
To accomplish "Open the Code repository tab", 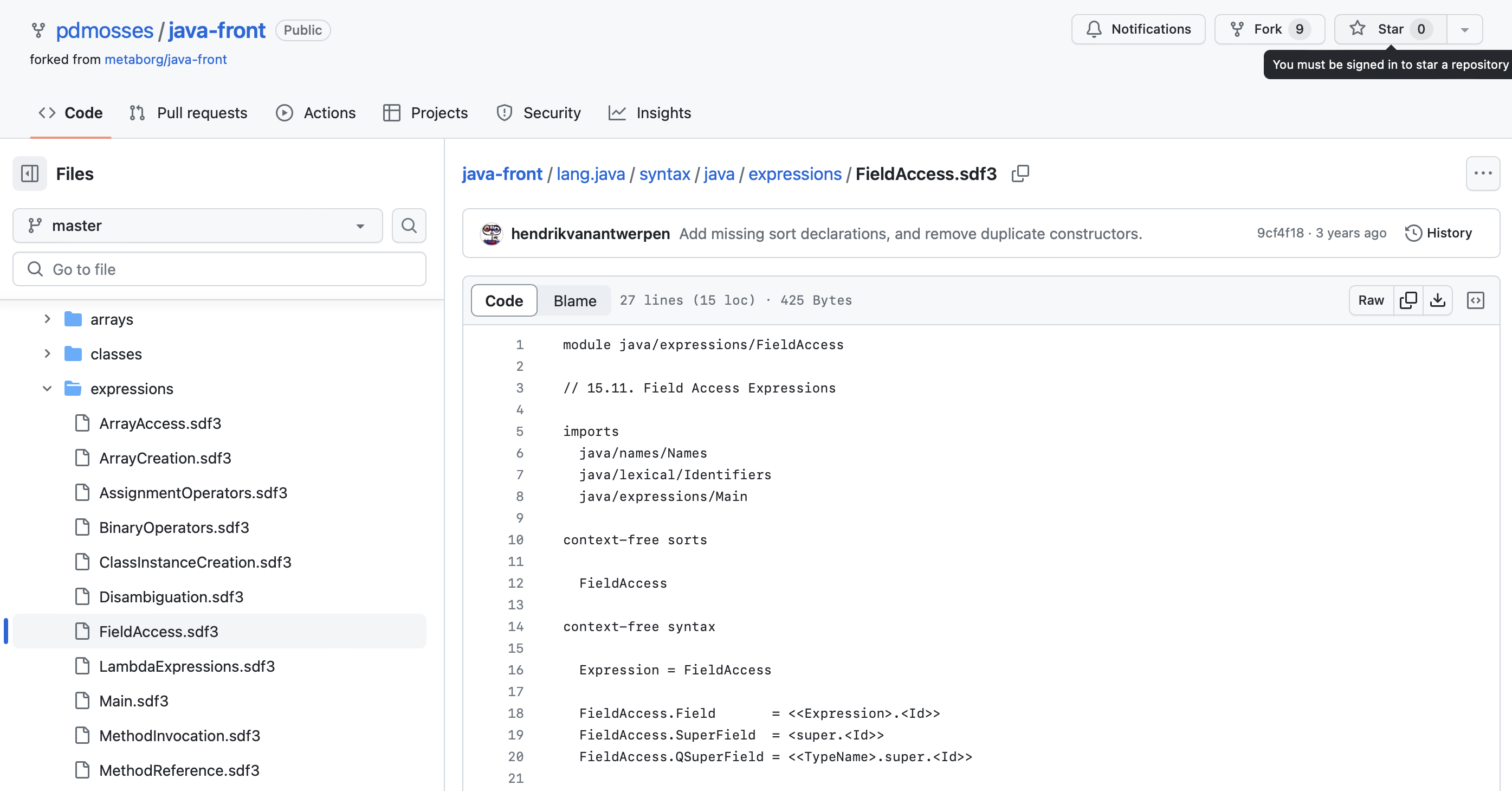I will tap(70, 113).
